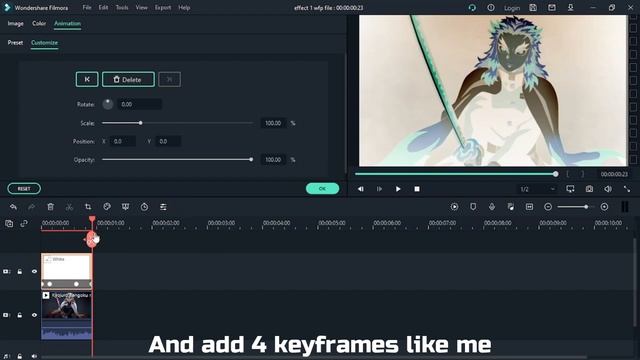Screen dimensions: 640x360
Task: Click the info circle icon in title bar
Action: [491, 7]
